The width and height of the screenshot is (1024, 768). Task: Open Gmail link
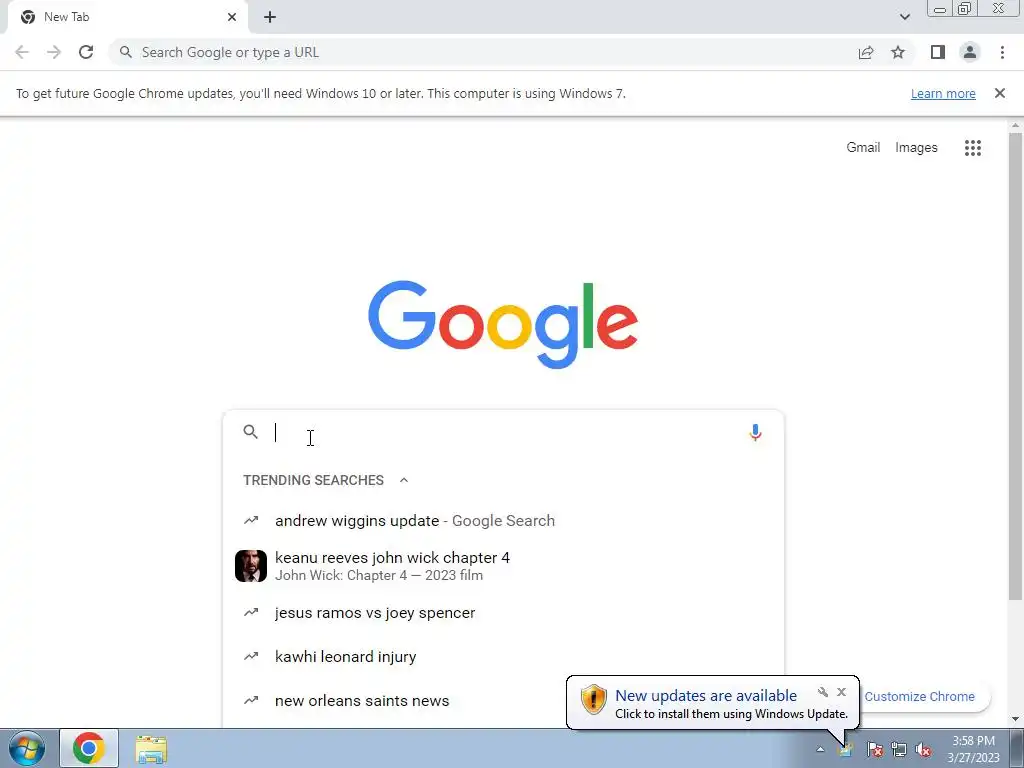863,148
